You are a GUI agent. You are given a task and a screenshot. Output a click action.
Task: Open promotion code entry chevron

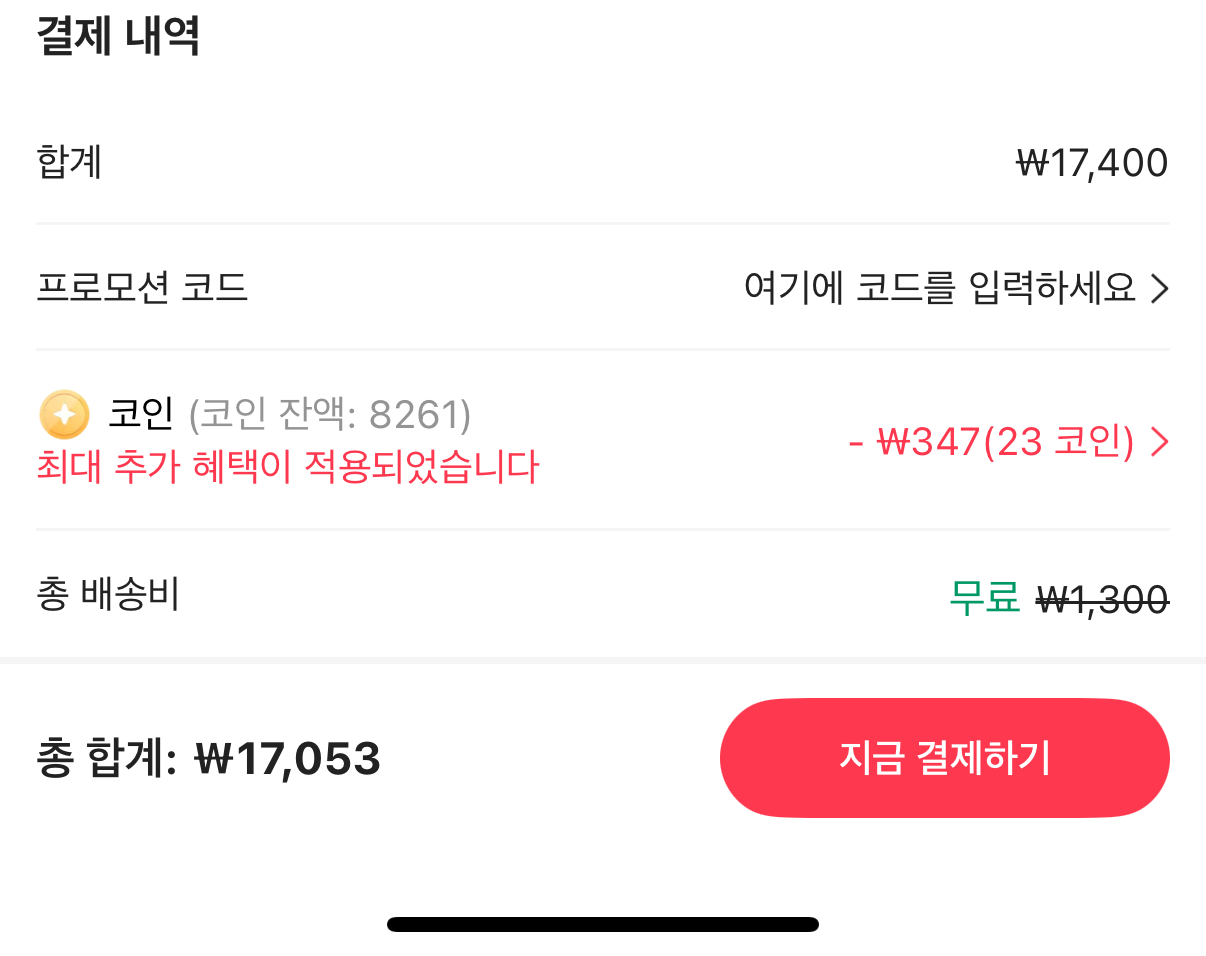tap(1159, 289)
